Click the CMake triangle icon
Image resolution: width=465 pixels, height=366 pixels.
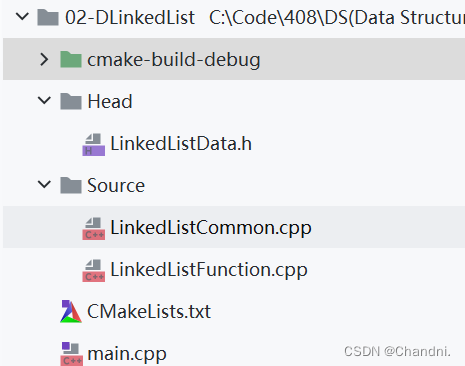coord(71,311)
